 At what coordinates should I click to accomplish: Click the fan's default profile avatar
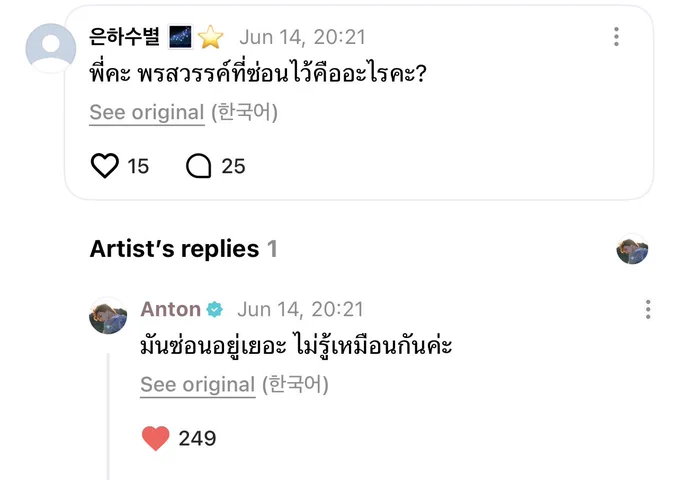point(51,48)
